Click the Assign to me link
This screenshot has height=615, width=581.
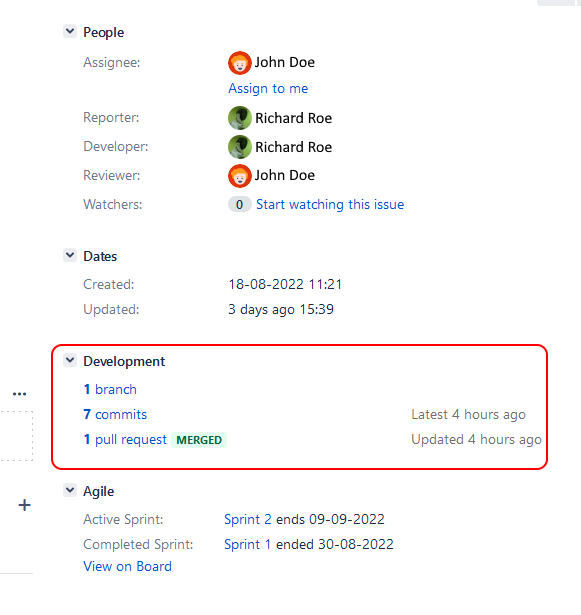click(268, 89)
